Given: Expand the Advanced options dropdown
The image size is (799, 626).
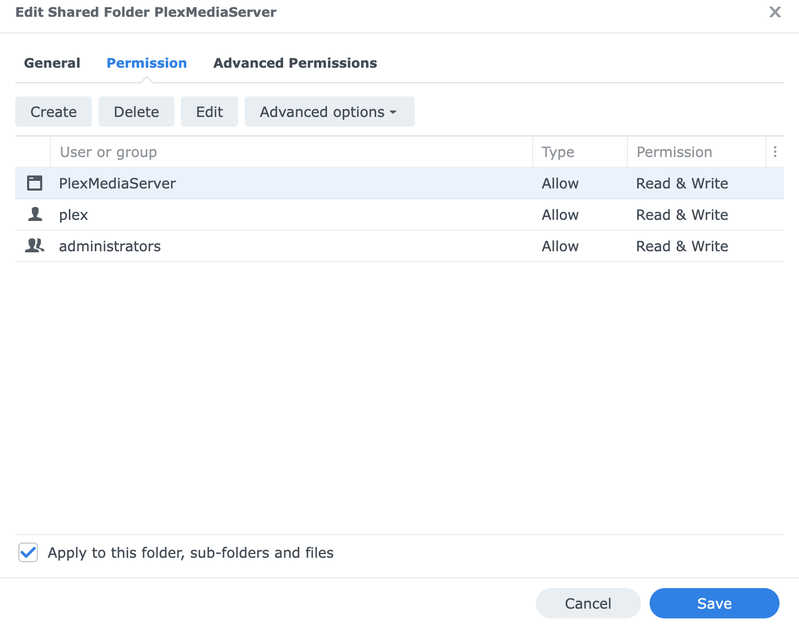Looking at the screenshot, I should 329,112.
